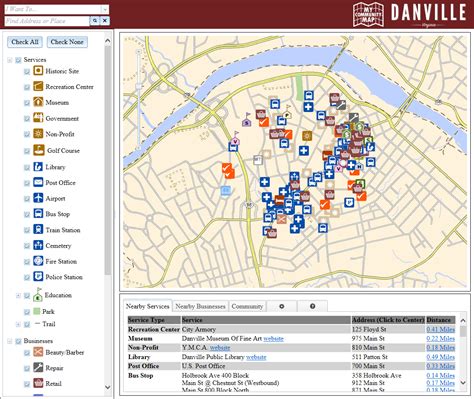Click the Find Address or Place field

coord(47,21)
